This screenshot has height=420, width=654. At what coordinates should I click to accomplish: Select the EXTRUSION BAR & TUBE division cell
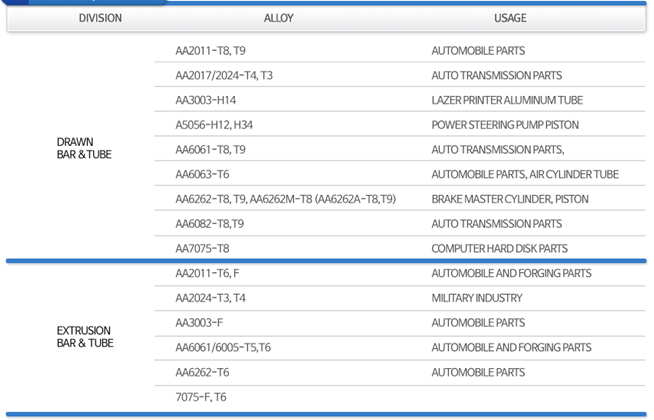tap(84, 337)
